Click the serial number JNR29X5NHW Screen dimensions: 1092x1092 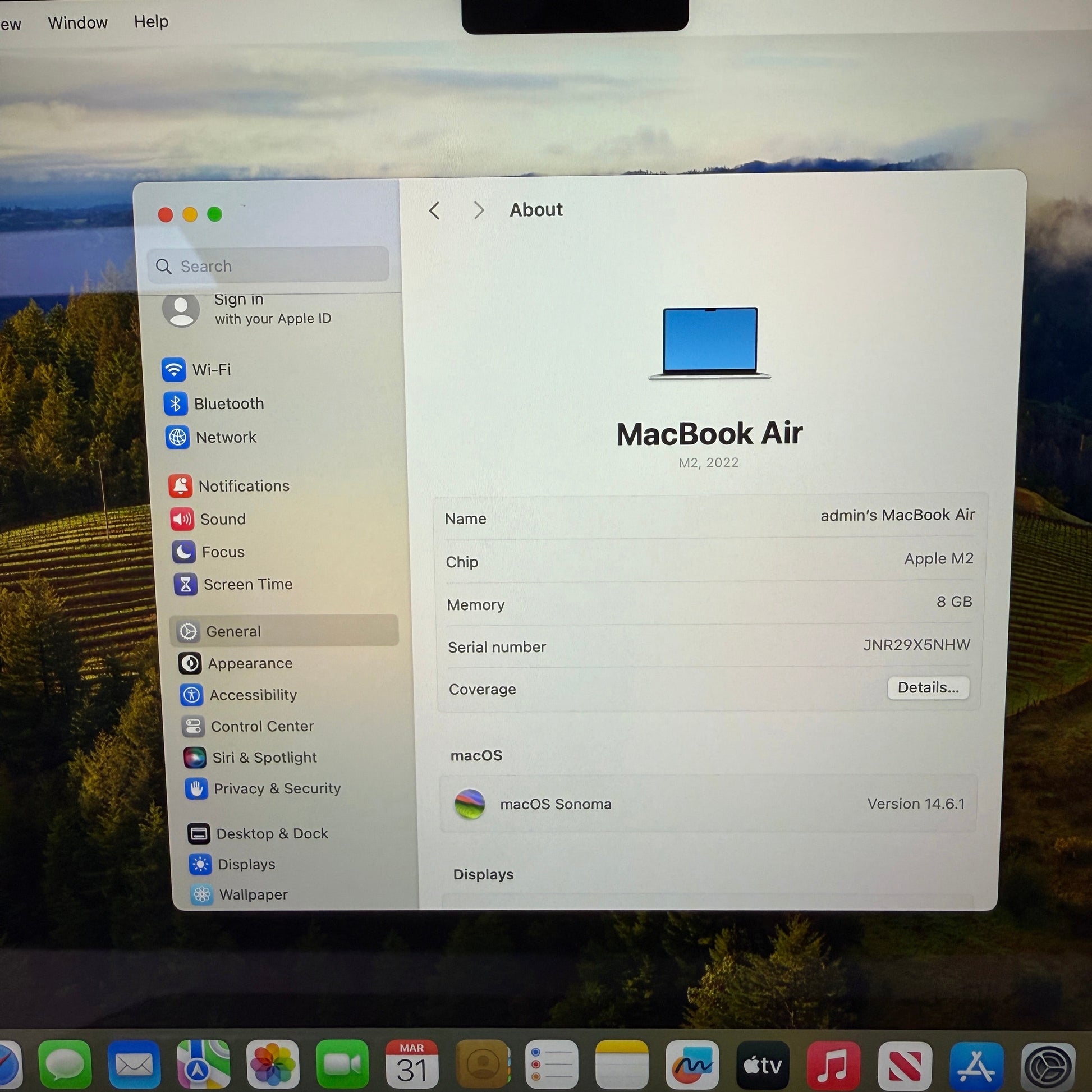point(917,645)
